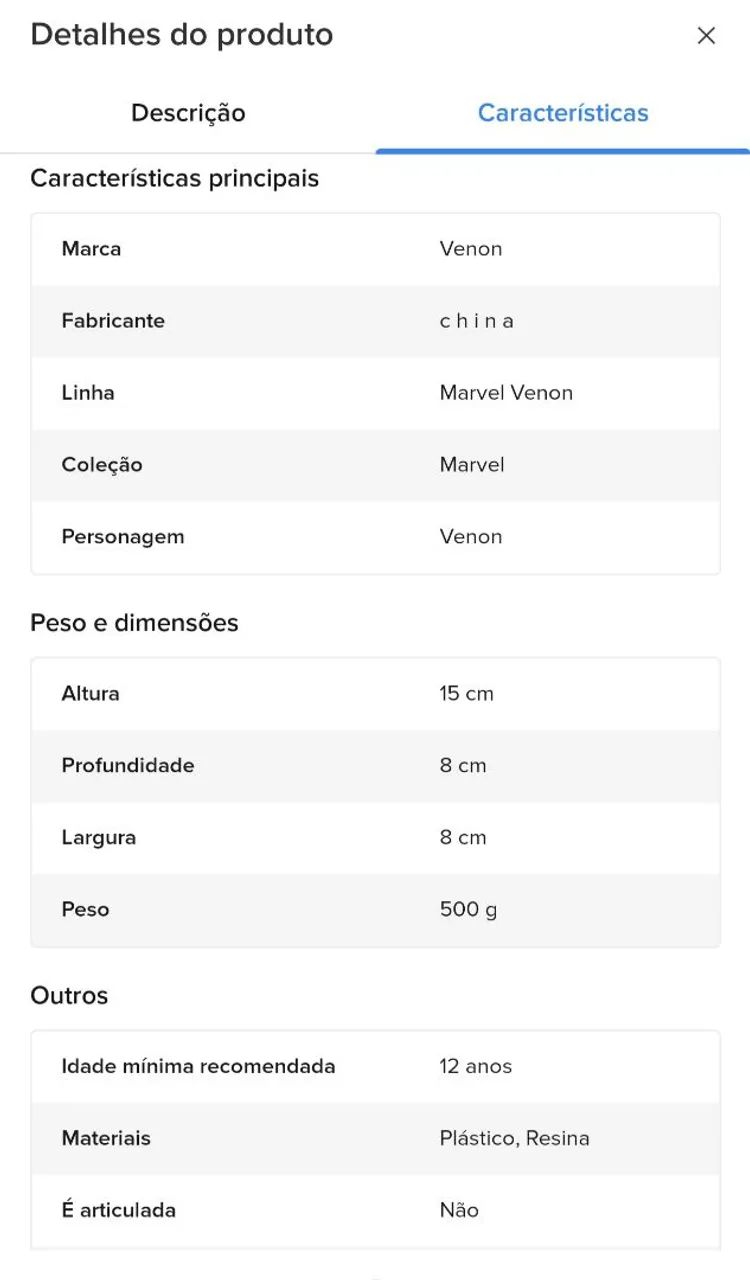Select the Linha value Marvel Venon
This screenshot has height=1280, width=750.
506,393
